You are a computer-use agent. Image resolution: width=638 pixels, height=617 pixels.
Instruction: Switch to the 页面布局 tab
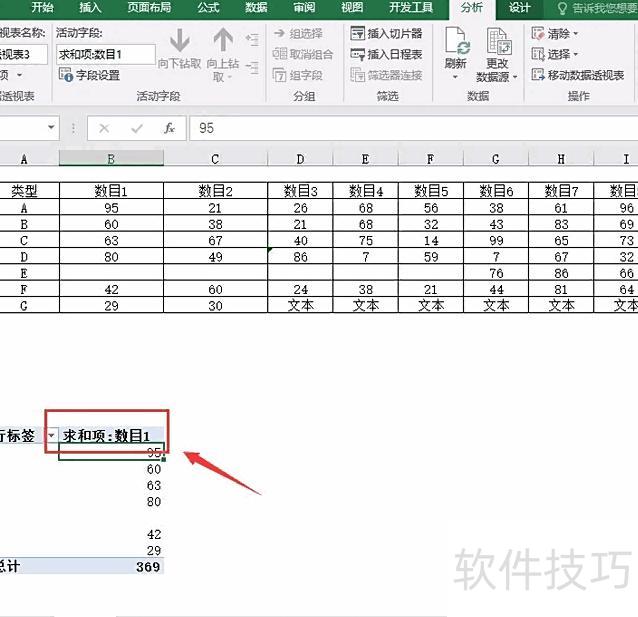149,7
